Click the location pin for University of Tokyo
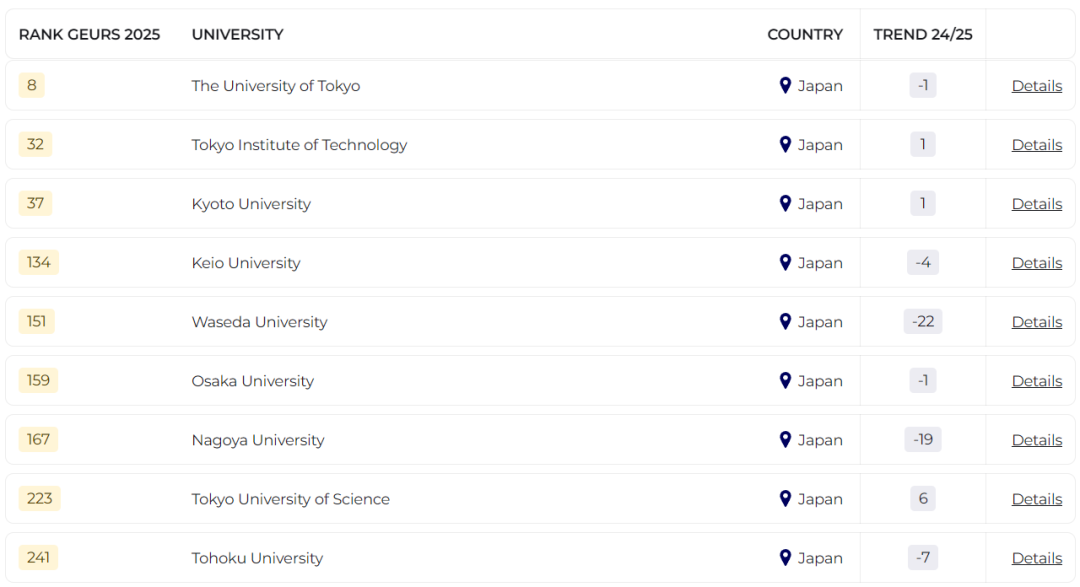The image size is (1080, 587). tap(785, 85)
